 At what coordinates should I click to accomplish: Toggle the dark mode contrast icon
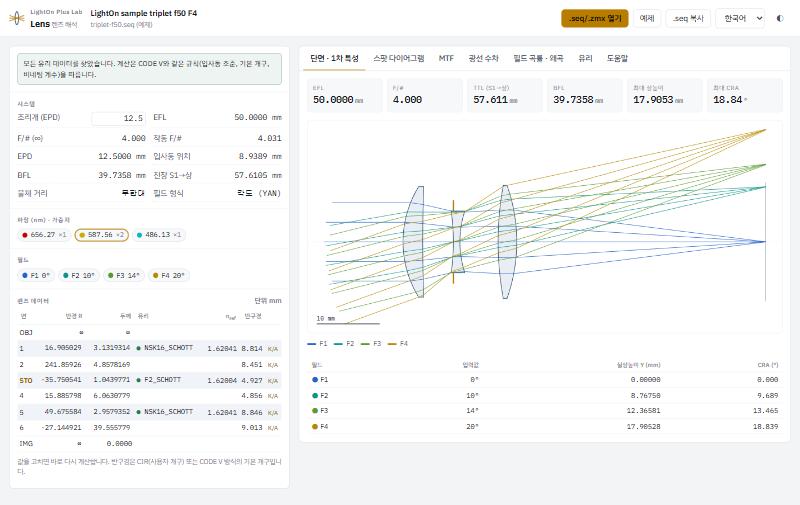(780, 18)
